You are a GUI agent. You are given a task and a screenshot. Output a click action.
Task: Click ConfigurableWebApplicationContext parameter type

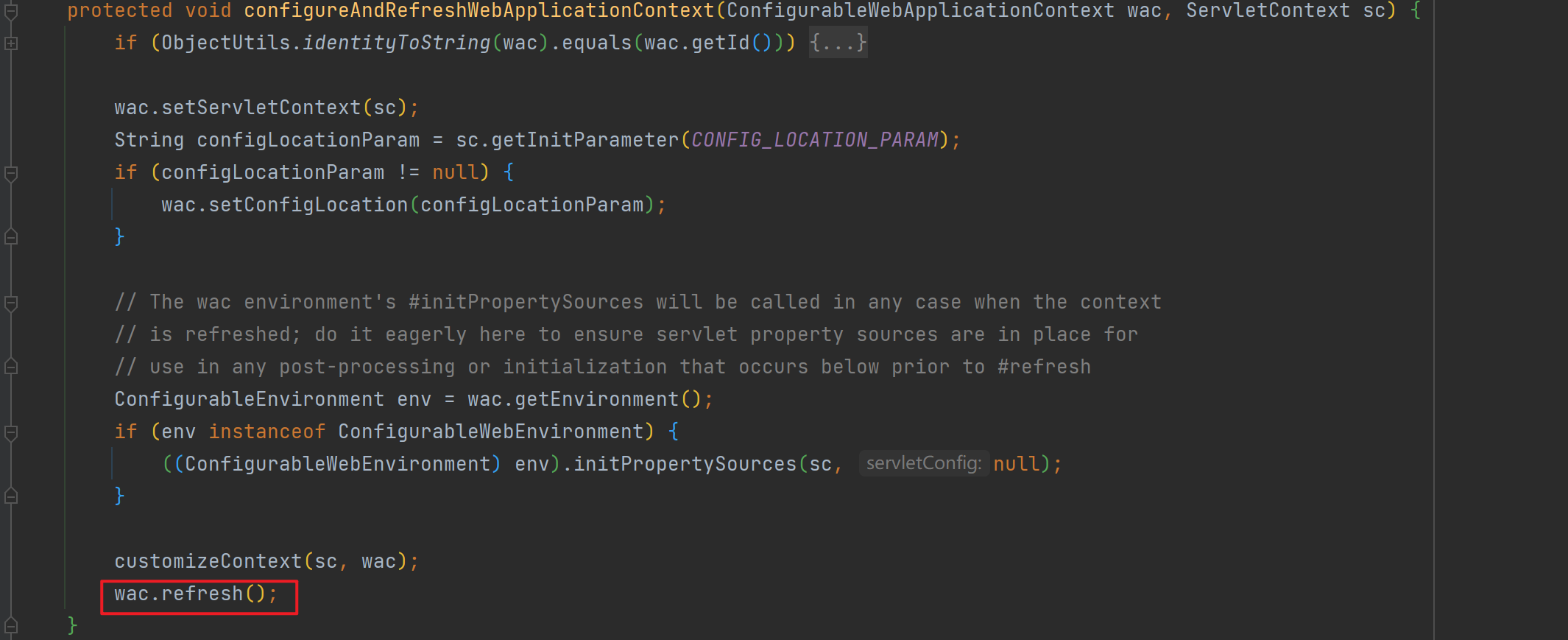pyautogui.click(x=921, y=11)
